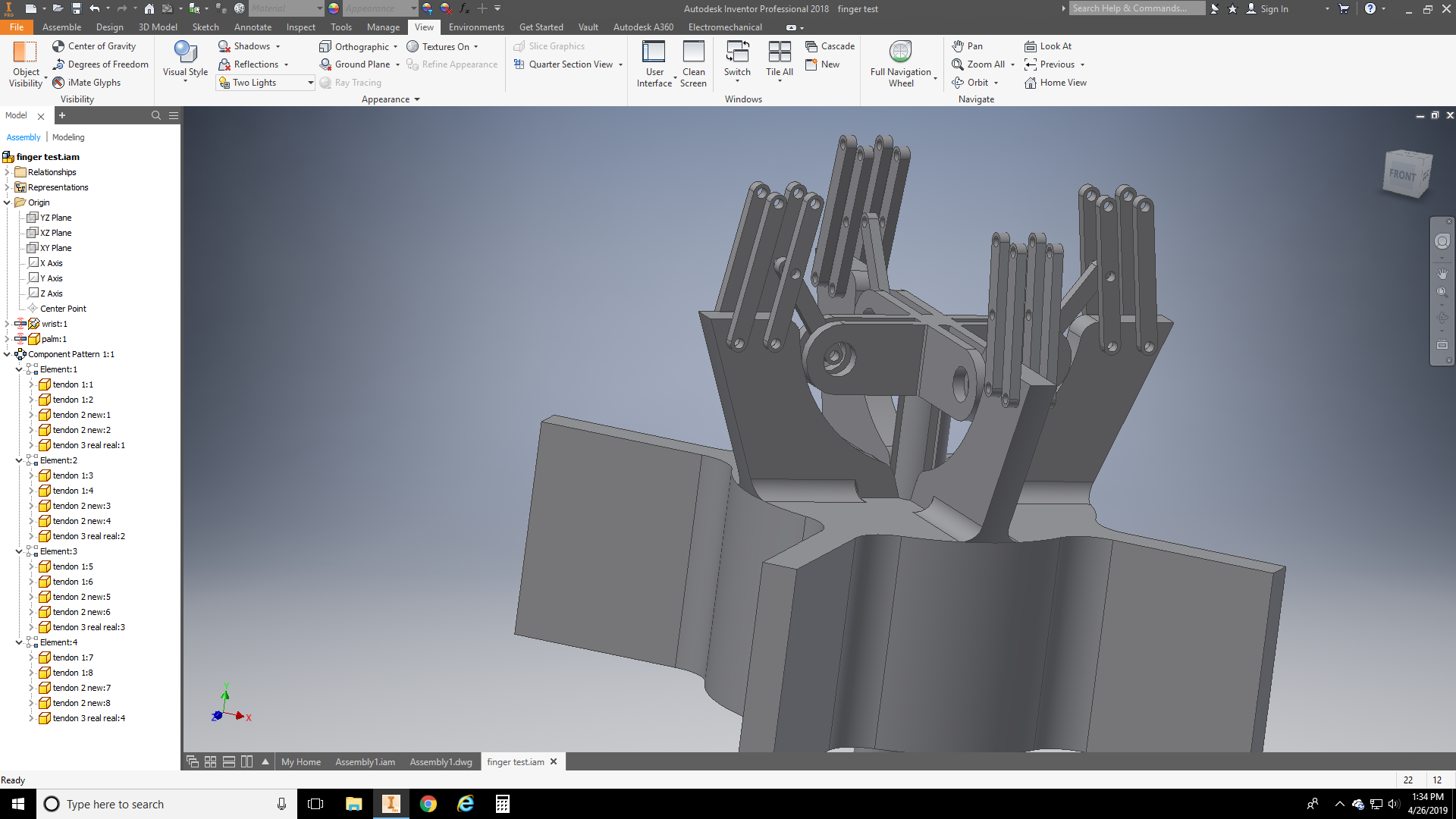Screen dimensions: 1456x819
Task: Click the Search Help & Commands field
Action: (1137, 8)
